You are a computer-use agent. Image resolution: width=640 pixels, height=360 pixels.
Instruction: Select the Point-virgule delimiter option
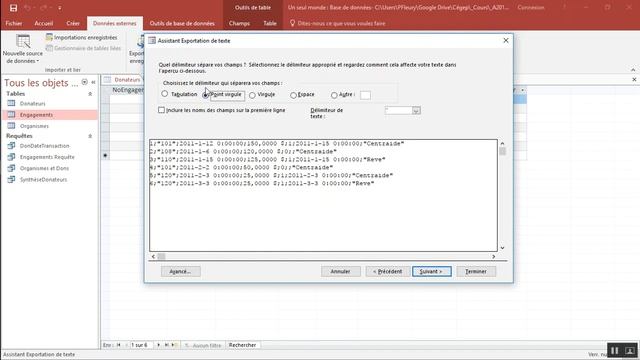pyautogui.click(x=205, y=95)
